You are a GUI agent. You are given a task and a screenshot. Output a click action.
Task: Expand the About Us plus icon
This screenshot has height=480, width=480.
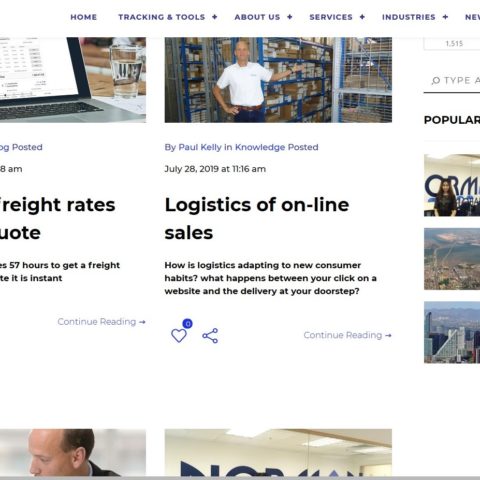pyautogui.click(x=290, y=17)
